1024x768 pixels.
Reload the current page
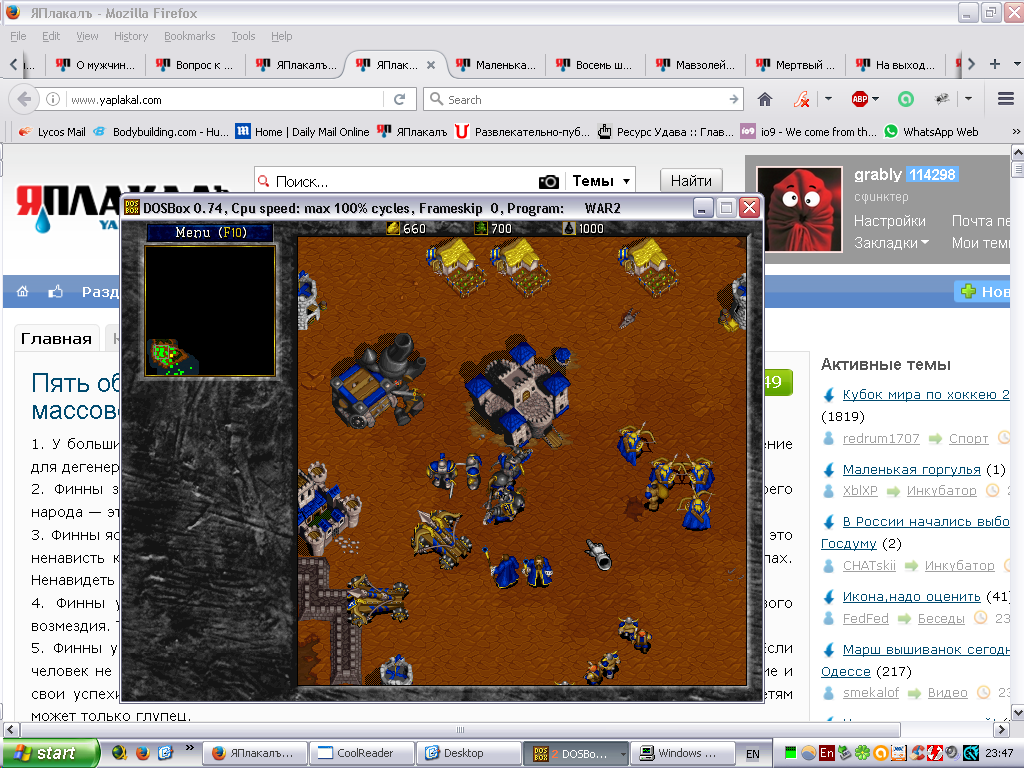click(400, 99)
